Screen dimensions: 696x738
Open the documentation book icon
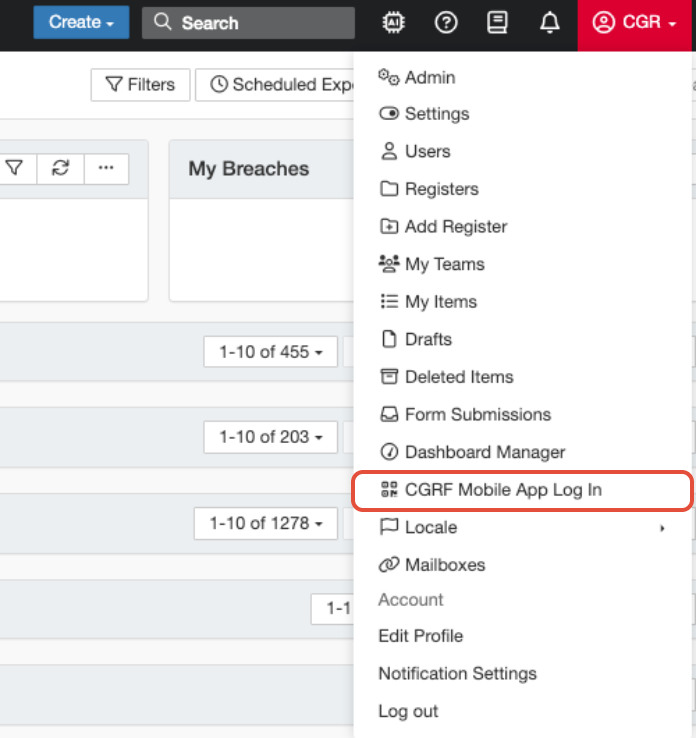[497, 22]
